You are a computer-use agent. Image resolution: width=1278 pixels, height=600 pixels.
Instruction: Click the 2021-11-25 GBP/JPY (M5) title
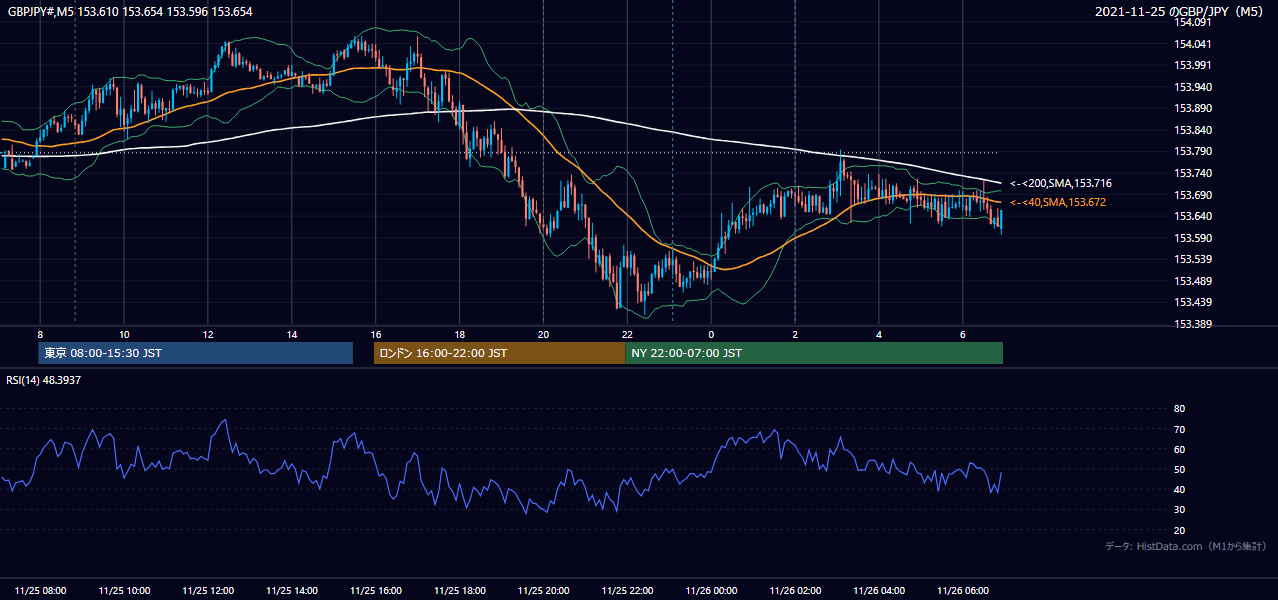pyautogui.click(x=1180, y=11)
